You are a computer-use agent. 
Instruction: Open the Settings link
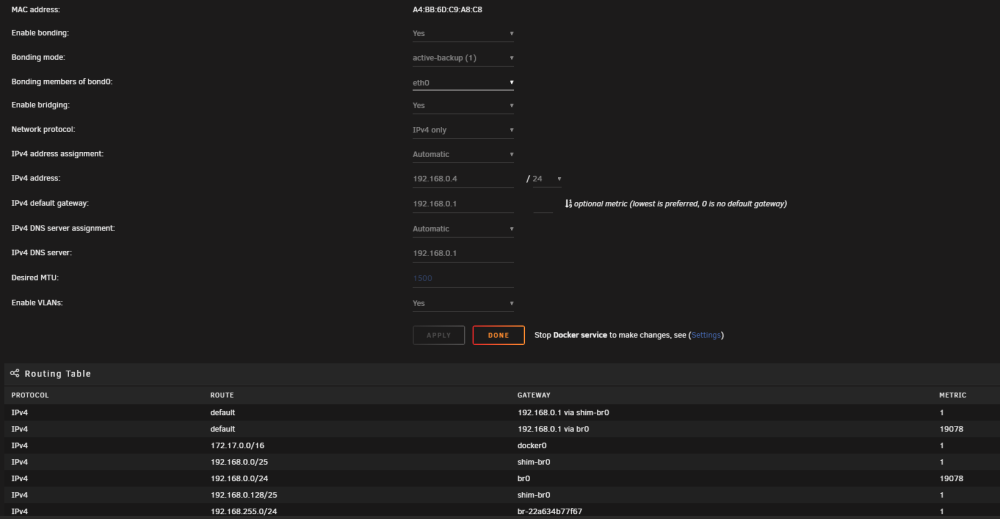pyautogui.click(x=706, y=335)
